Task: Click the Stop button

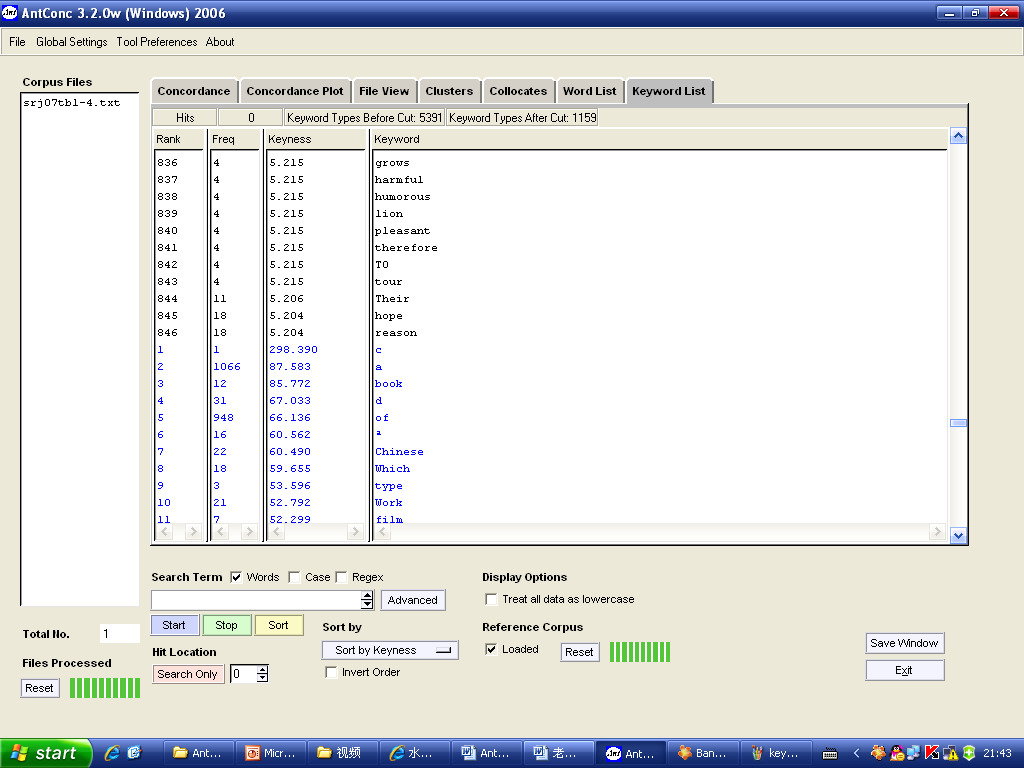Action: click(227, 626)
